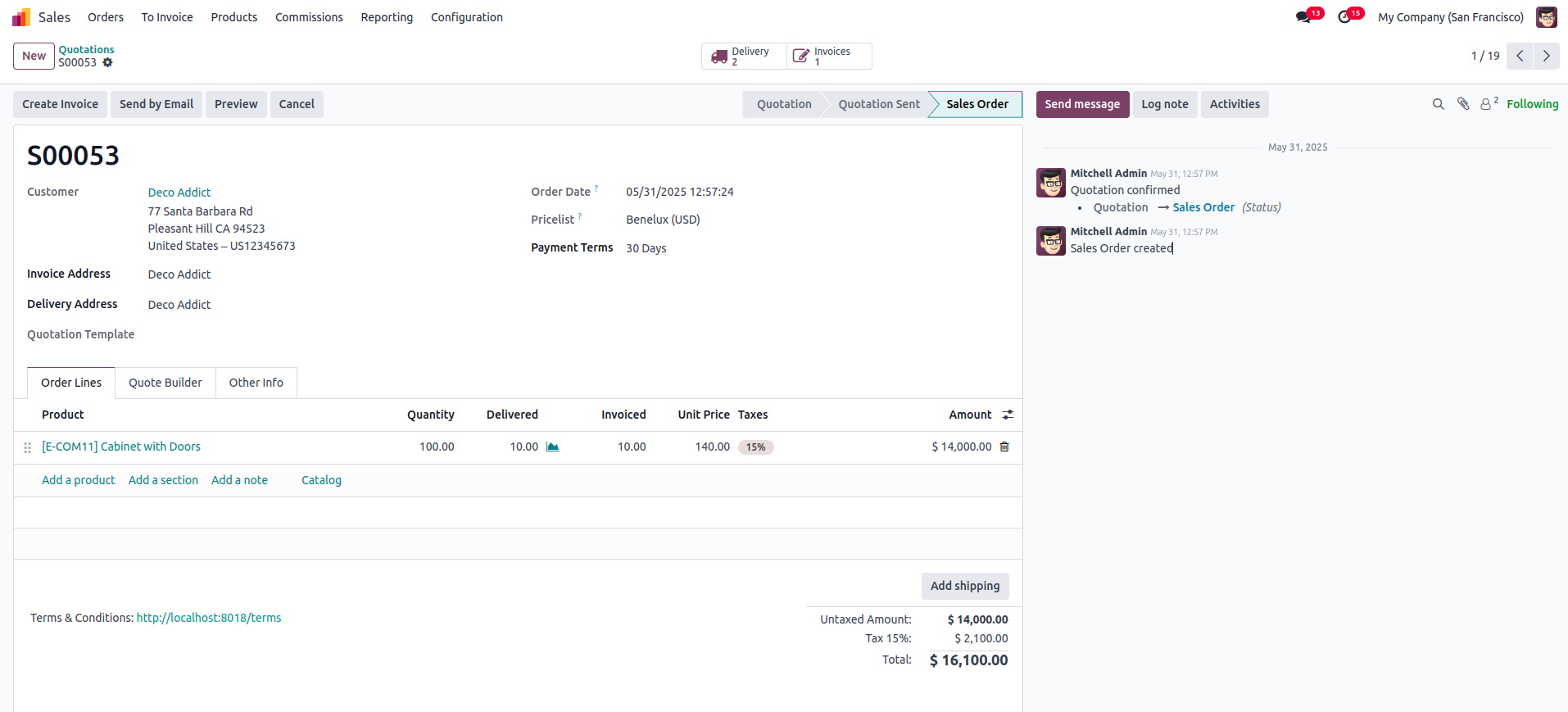Image resolution: width=1568 pixels, height=712 pixels.
Task: Open the terms and conditions URL
Action: click(209, 618)
